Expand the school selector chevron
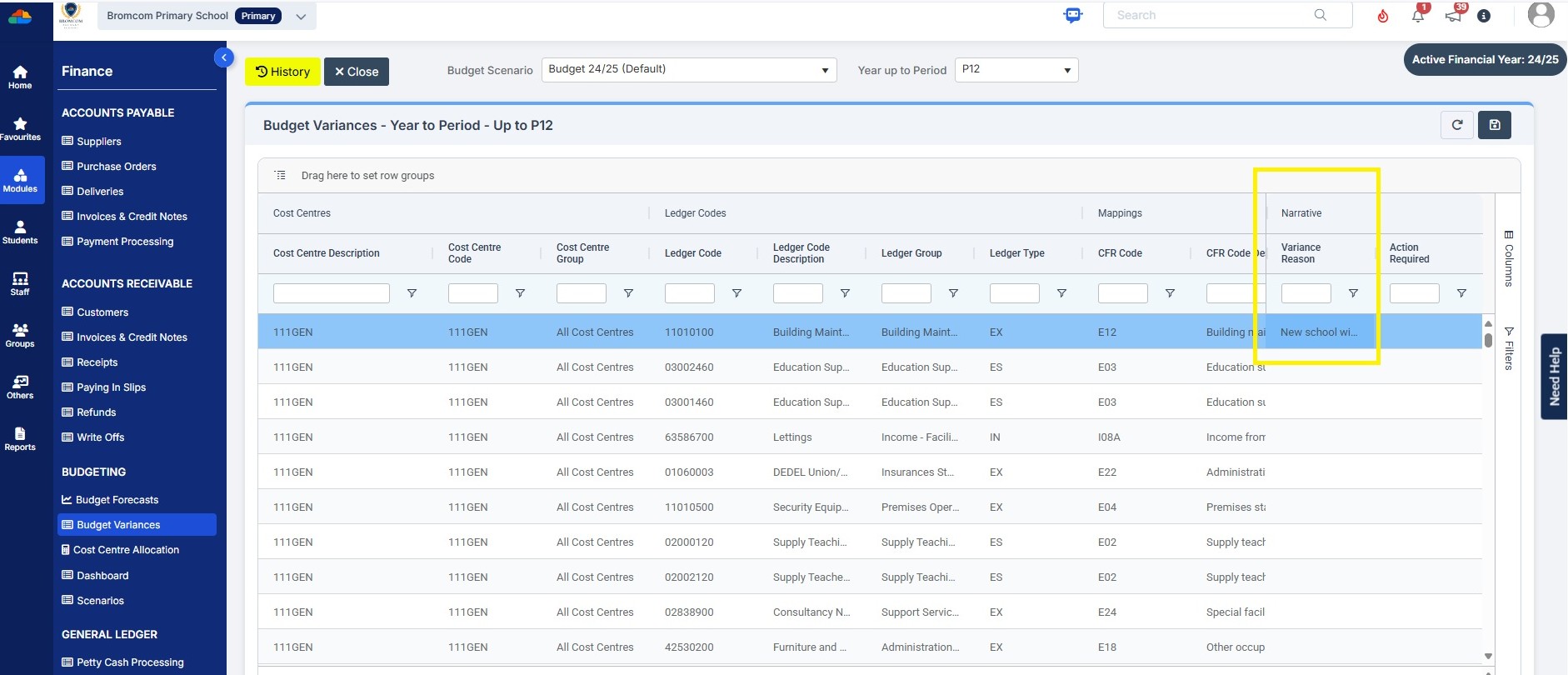 pyautogui.click(x=301, y=17)
